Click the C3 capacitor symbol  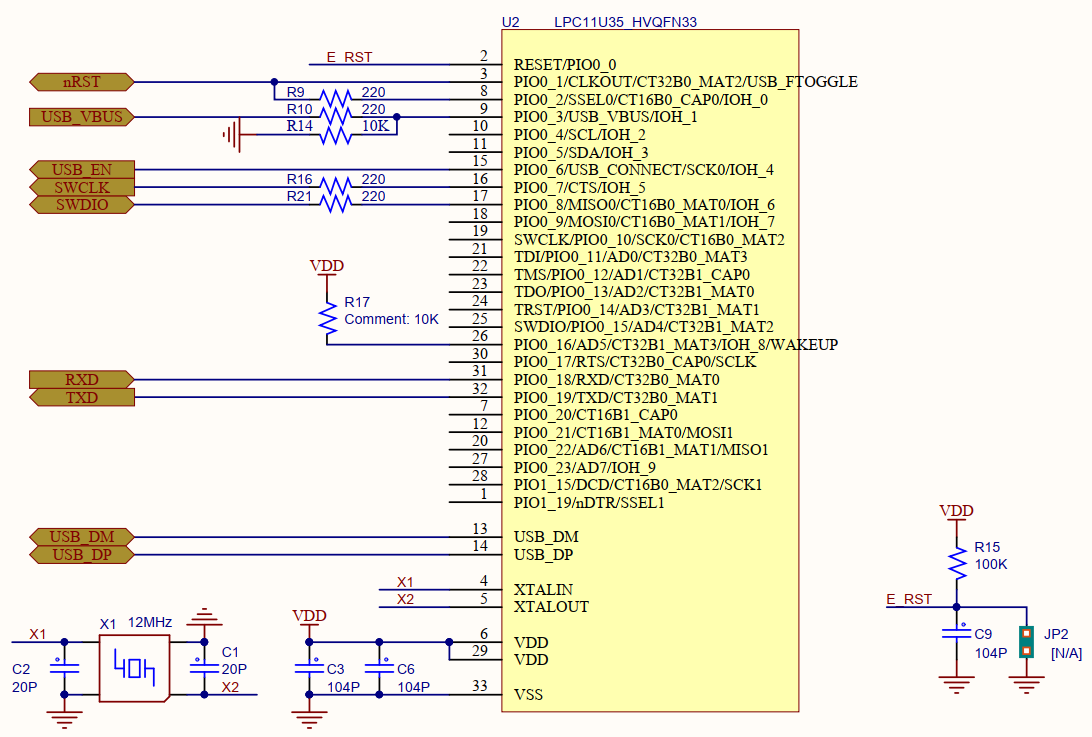coord(309,669)
